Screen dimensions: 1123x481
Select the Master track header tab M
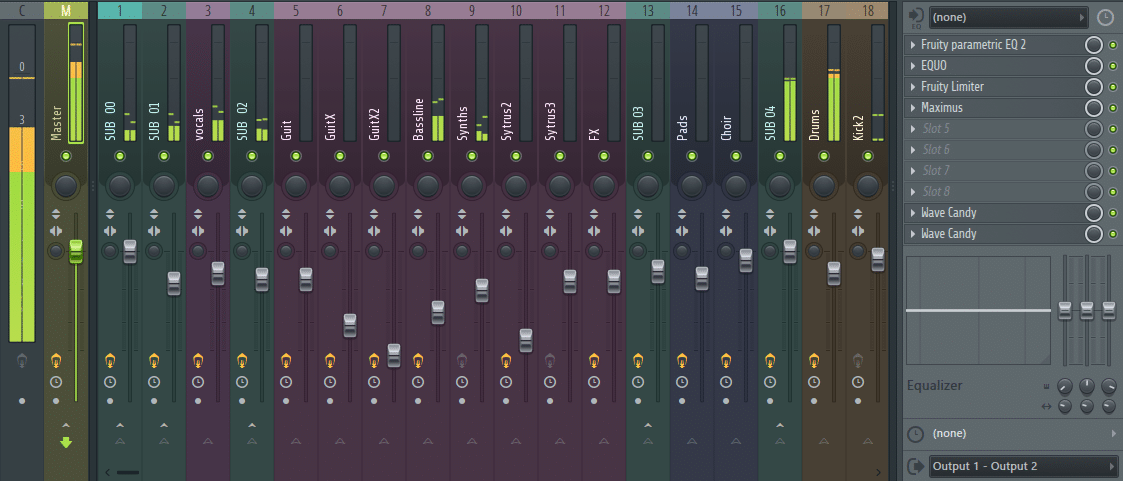click(66, 10)
